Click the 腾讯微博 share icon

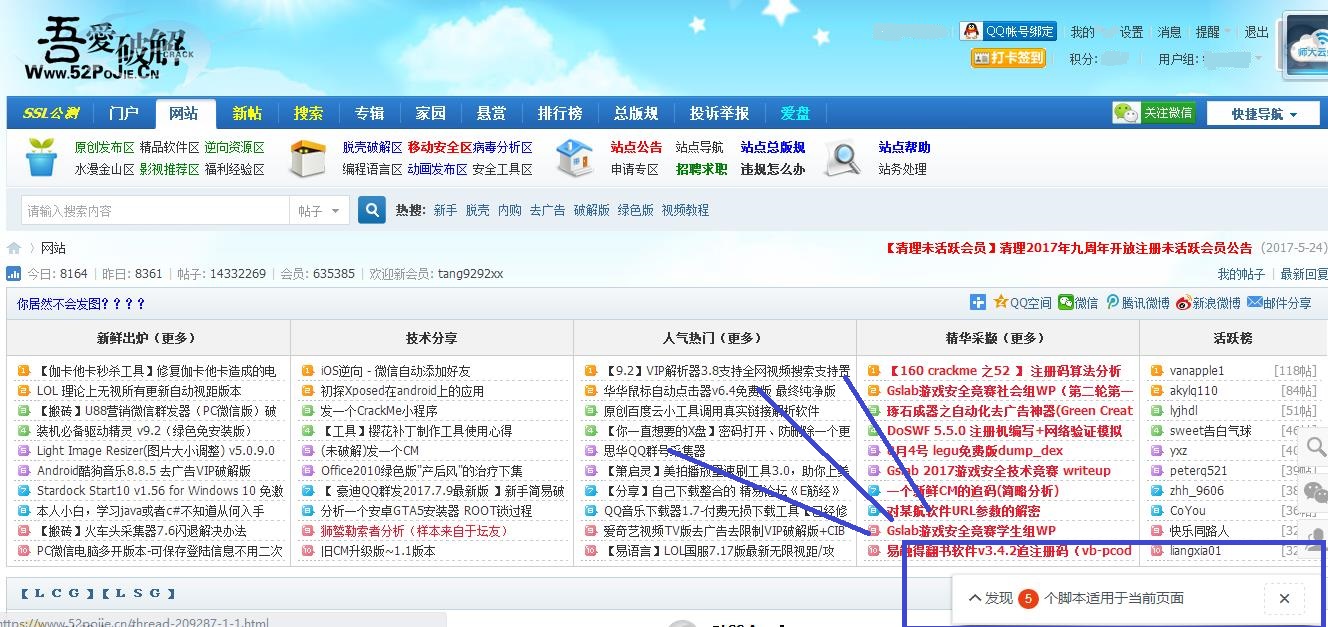point(1114,304)
